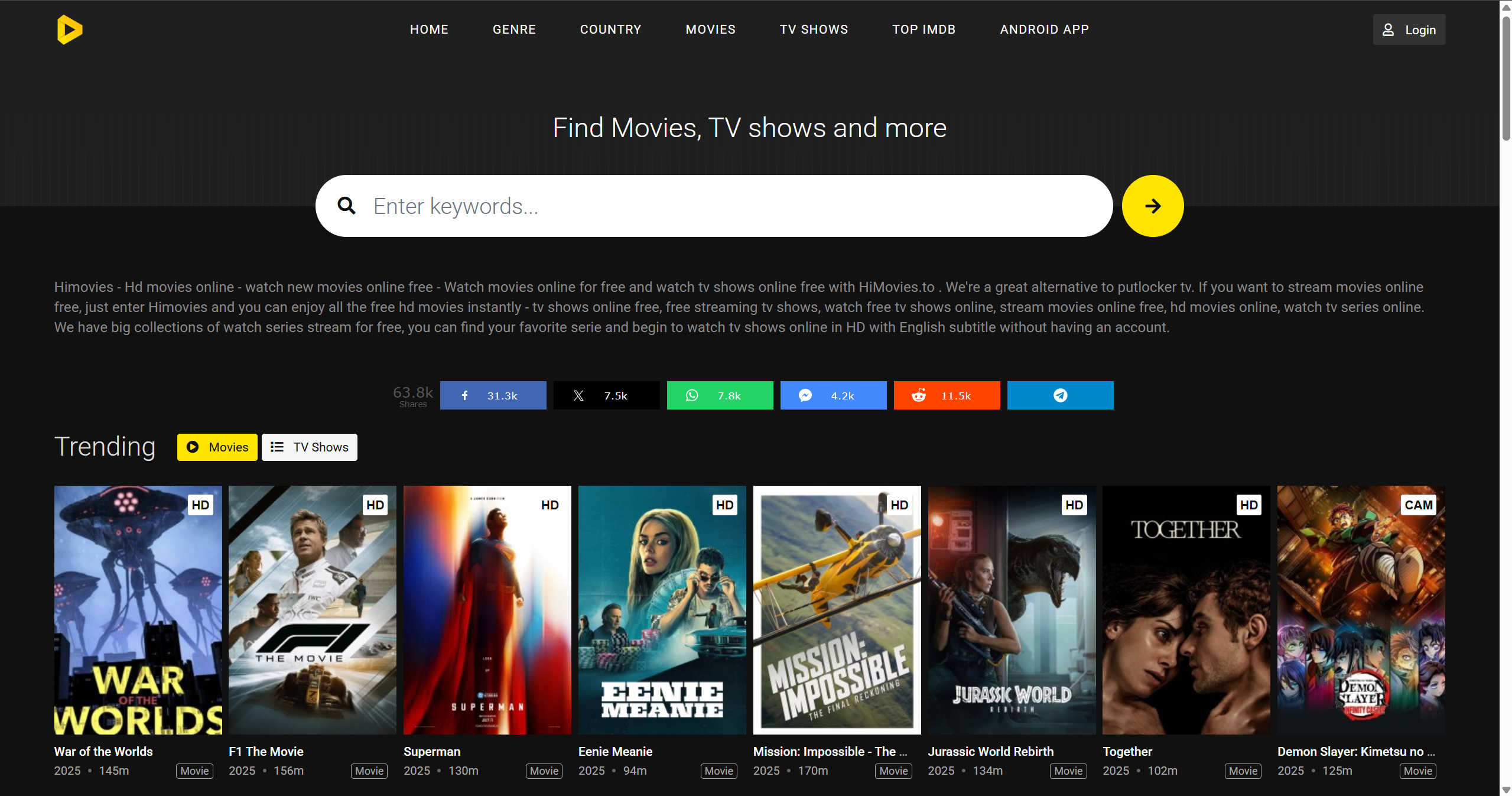Click Jurassic World Rebirth title link
This screenshot has height=796, width=1512.
(991, 752)
